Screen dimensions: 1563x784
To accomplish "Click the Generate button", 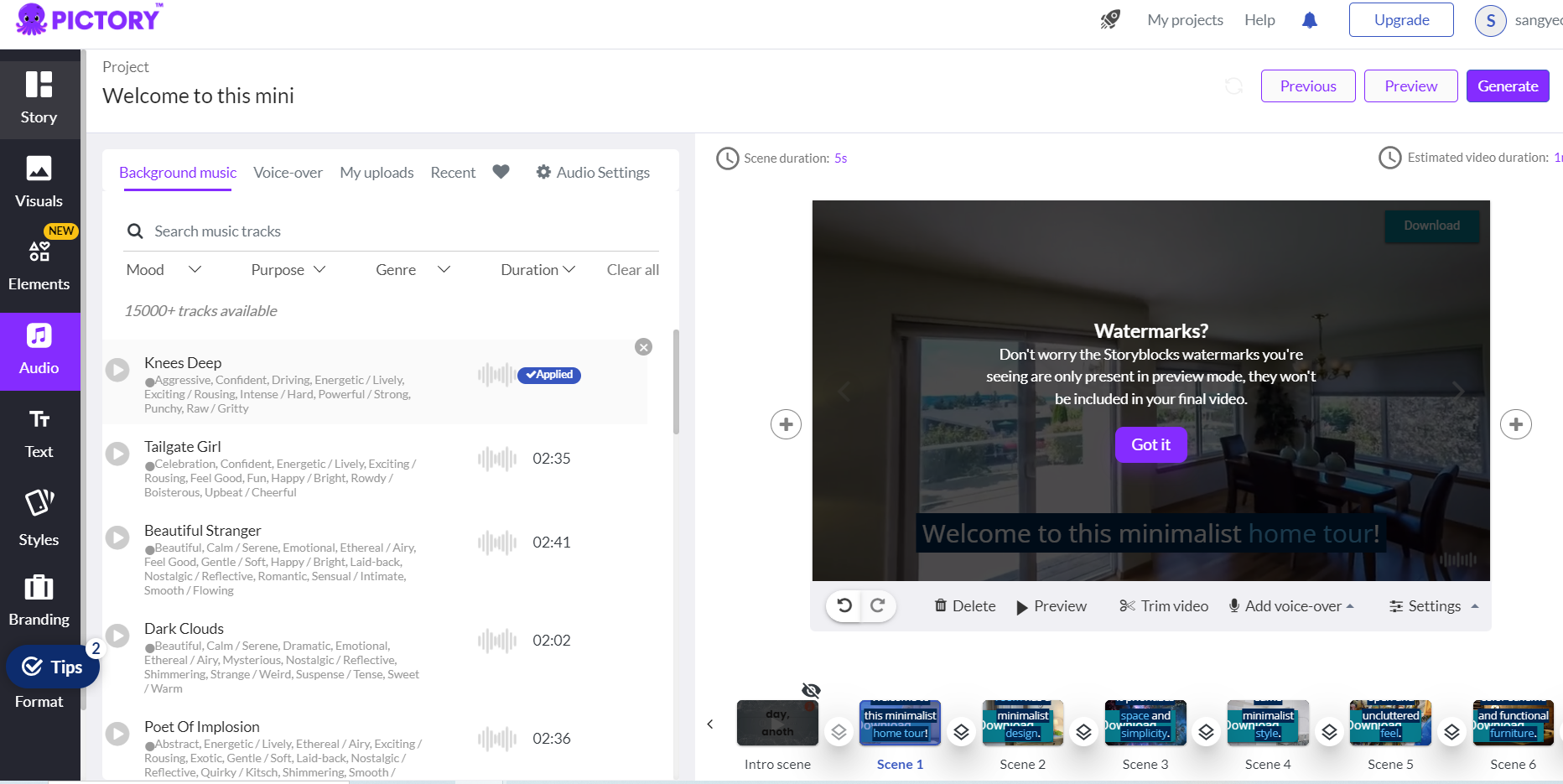I will [x=1508, y=86].
